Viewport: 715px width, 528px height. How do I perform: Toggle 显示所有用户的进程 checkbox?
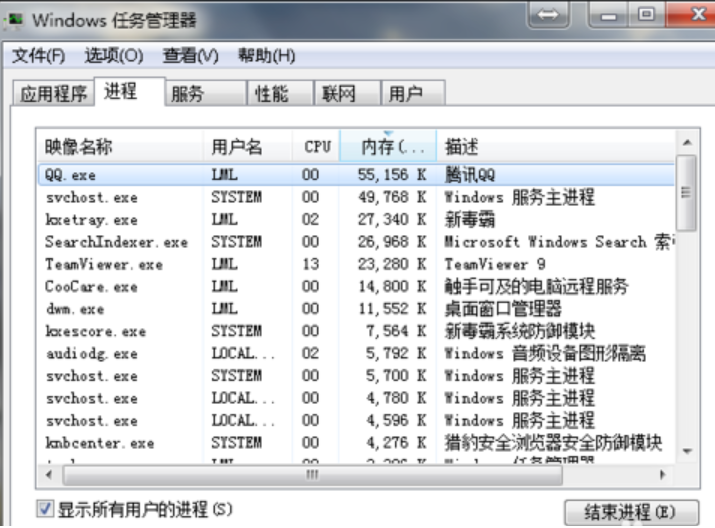[x=45, y=508]
